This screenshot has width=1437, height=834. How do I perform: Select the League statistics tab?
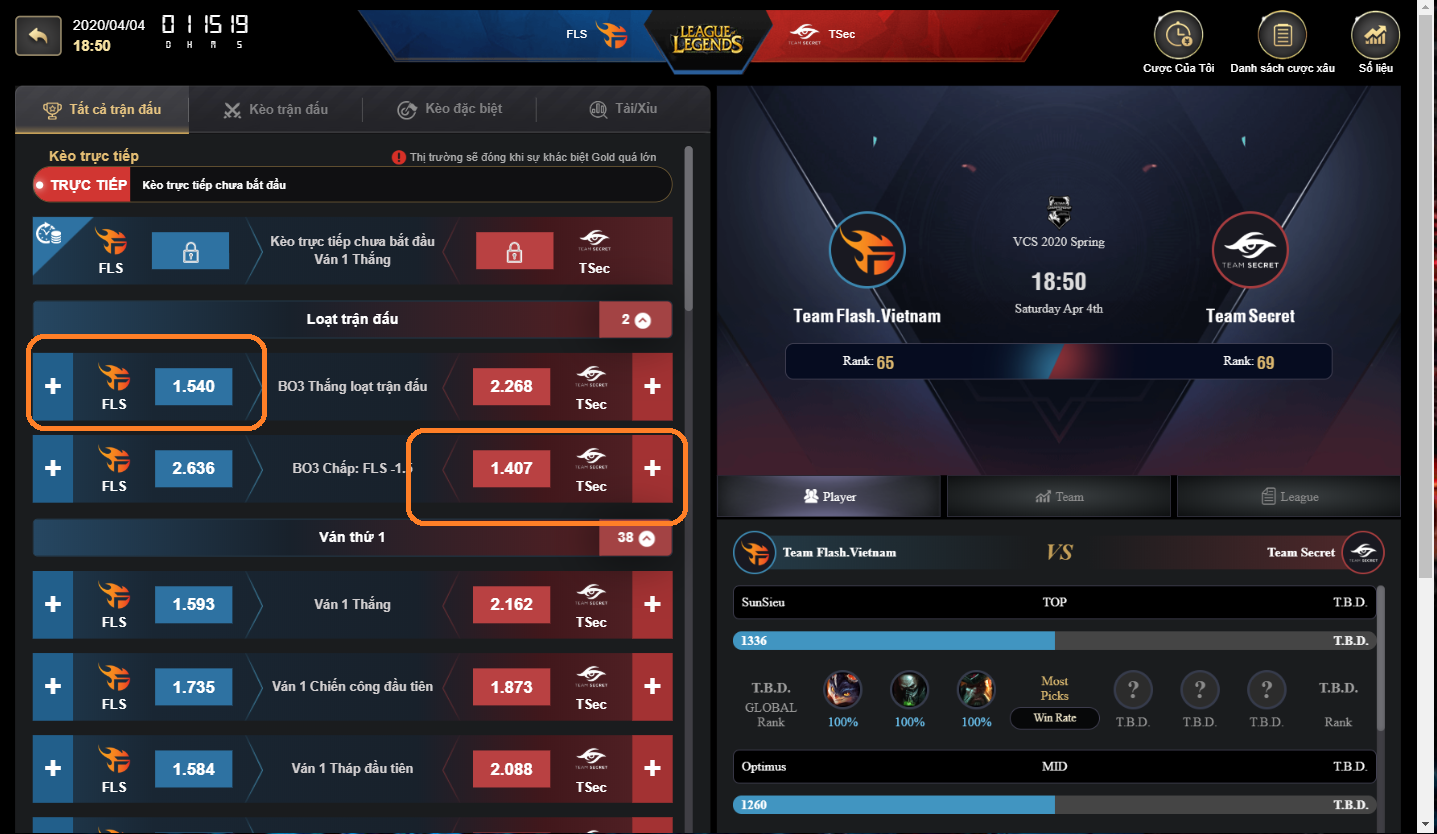1290,496
